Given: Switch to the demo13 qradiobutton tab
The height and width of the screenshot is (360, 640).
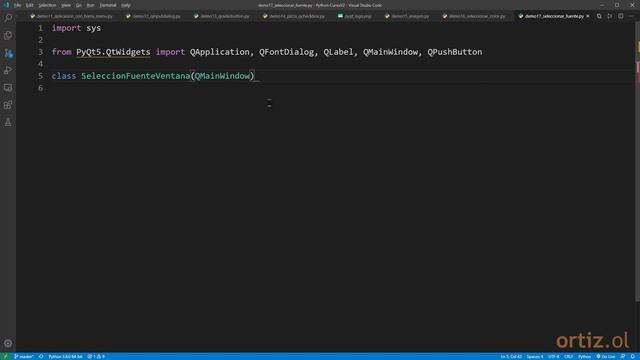Looking at the screenshot, I should pyautogui.click(x=222, y=16).
